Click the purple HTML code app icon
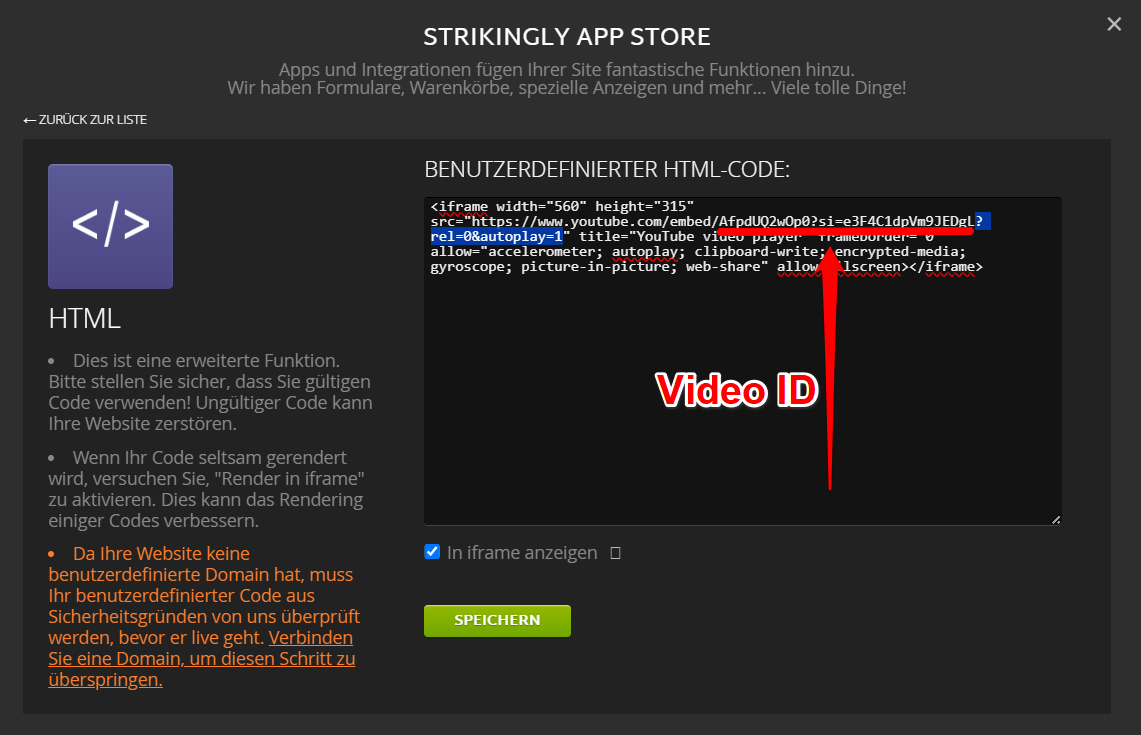The height and width of the screenshot is (735, 1141). click(111, 226)
